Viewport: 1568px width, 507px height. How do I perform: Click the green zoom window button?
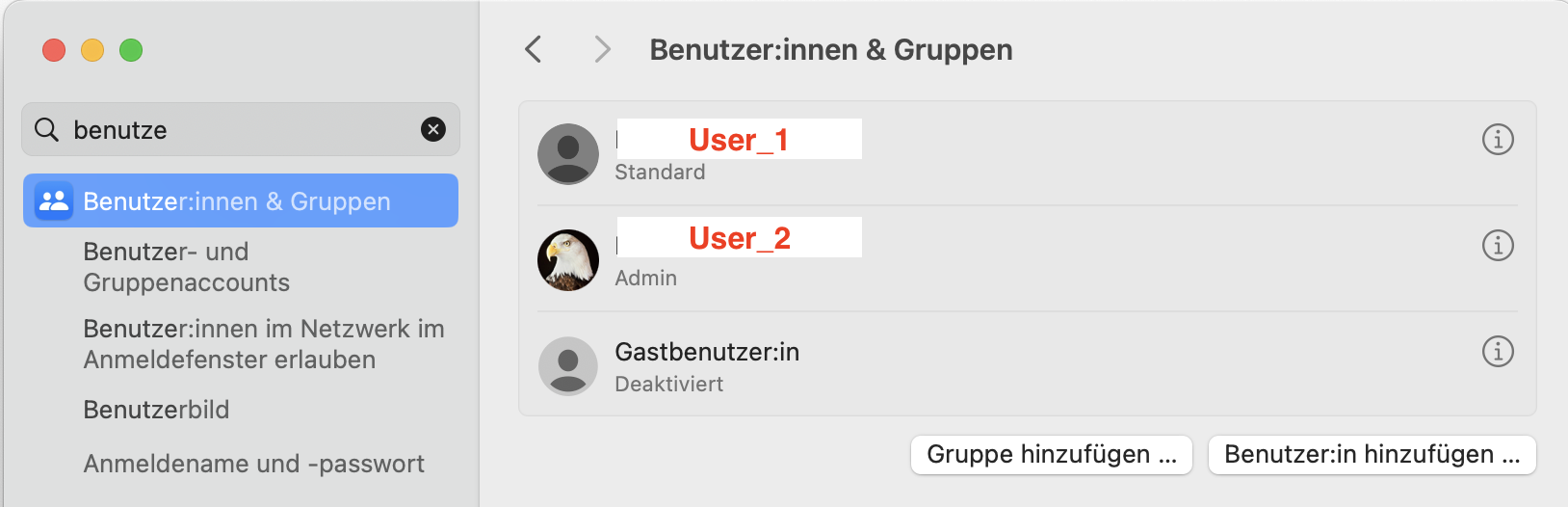[131, 50]
